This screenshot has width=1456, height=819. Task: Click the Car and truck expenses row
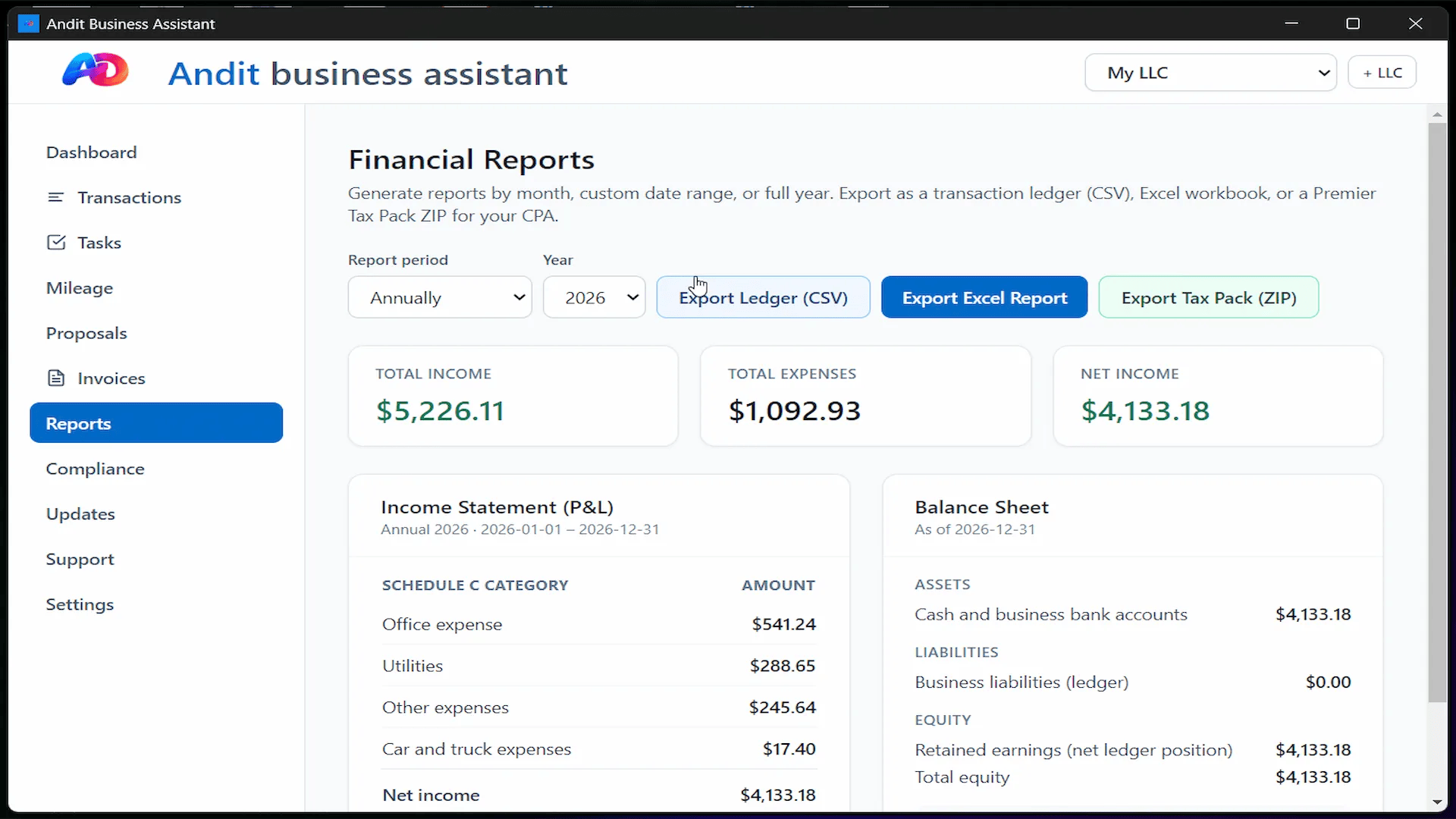[x=599, y=749]
